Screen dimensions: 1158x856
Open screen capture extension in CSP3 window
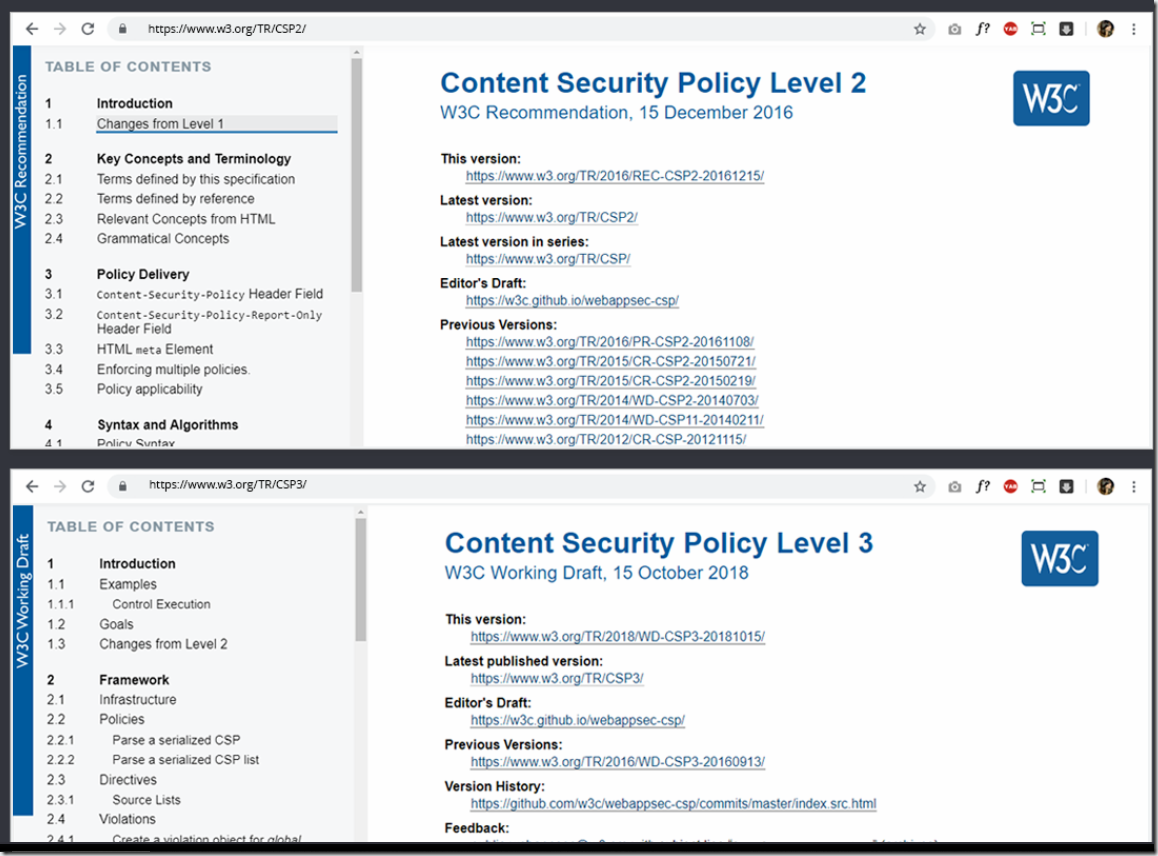coord(1038,486)
